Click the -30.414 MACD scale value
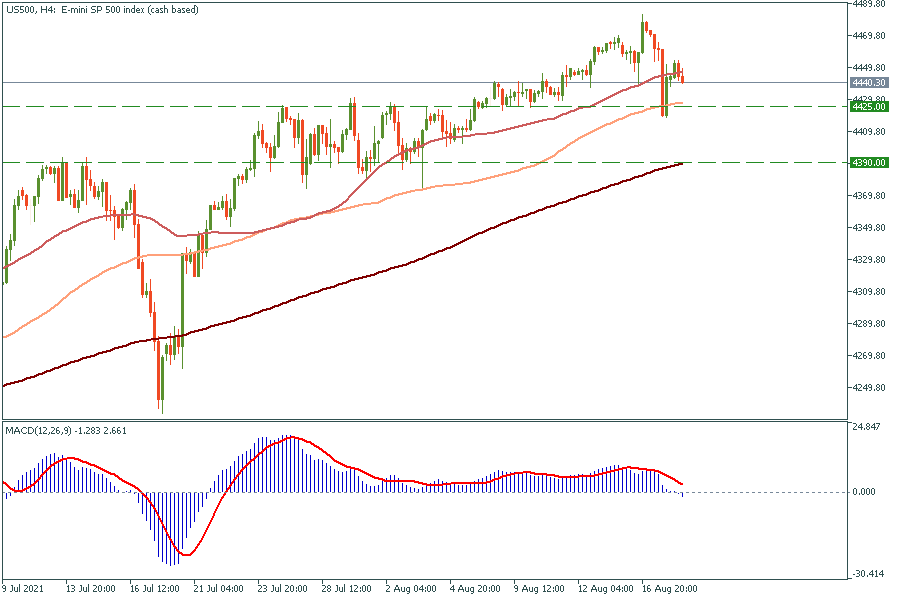 point(866,574)
